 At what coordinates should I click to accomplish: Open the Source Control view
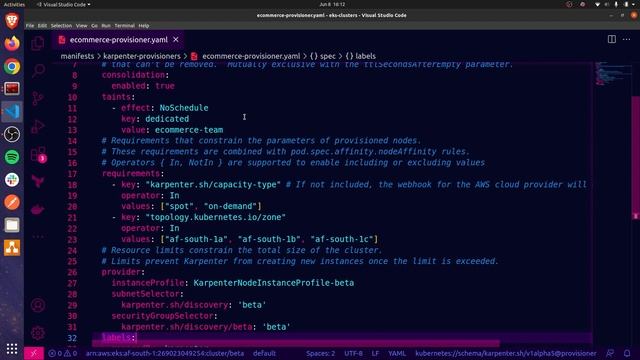(38, 98)
